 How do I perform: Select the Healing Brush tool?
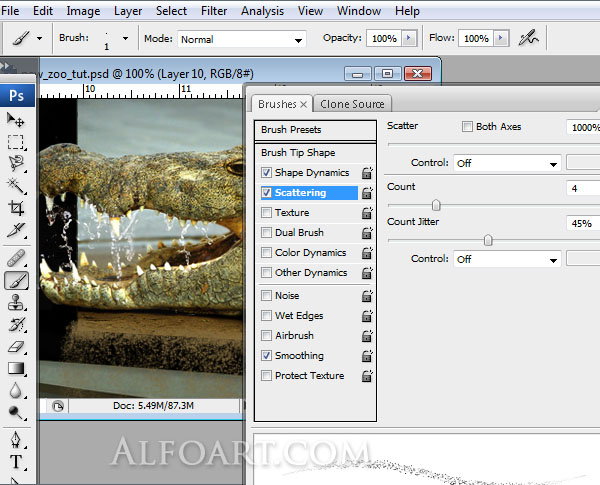click(x=16, y=258)
